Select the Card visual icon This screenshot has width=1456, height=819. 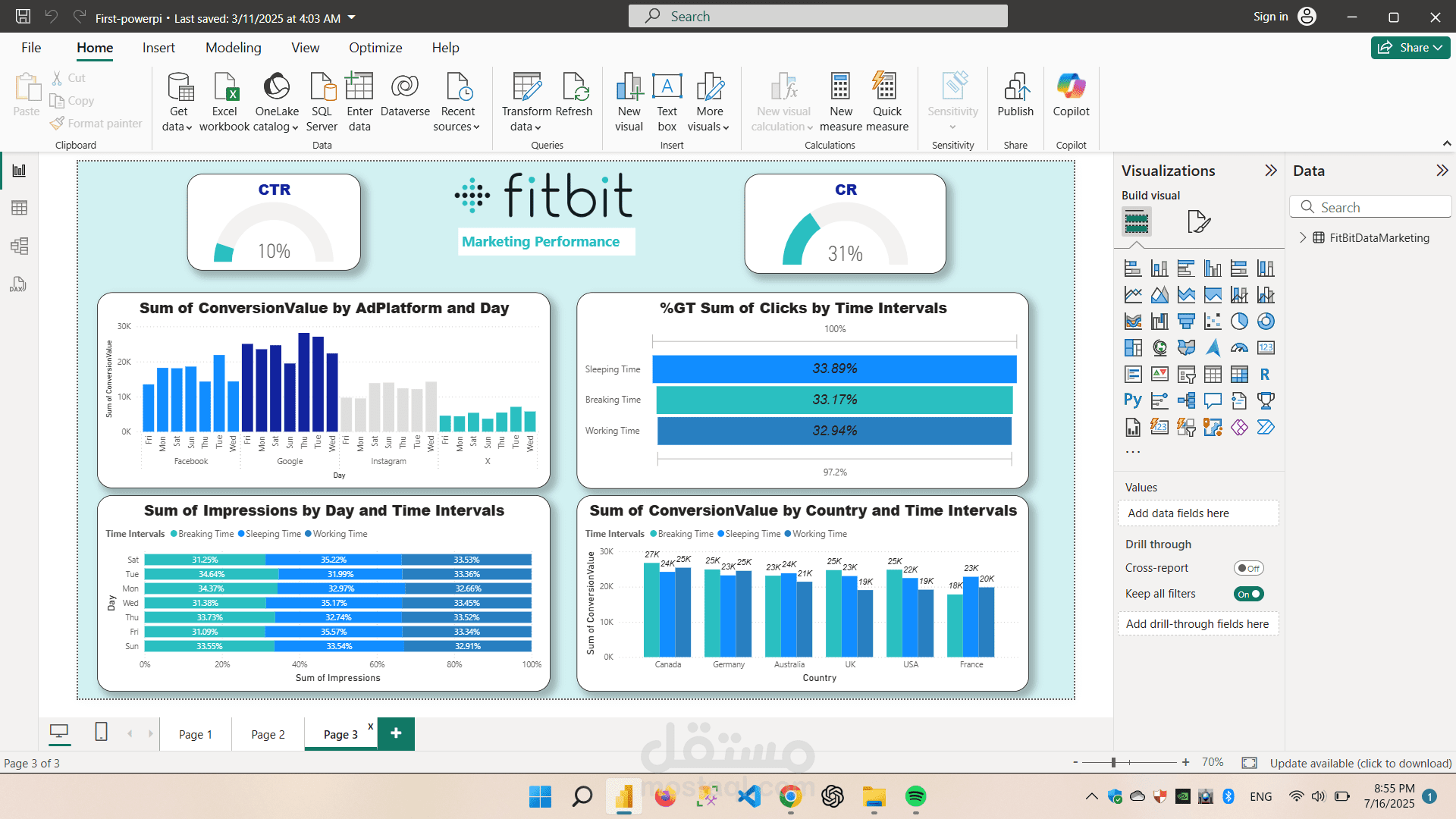point(1266,348)
